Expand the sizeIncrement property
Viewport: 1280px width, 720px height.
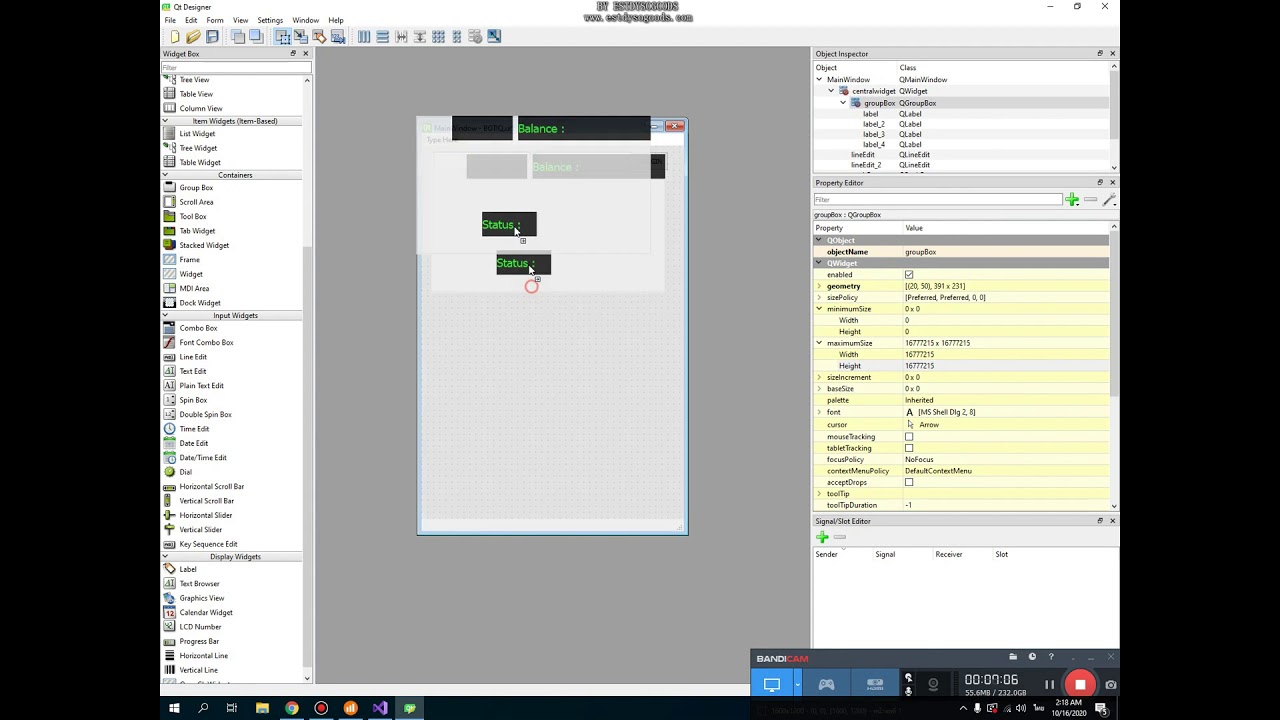(x=819, y=377)
